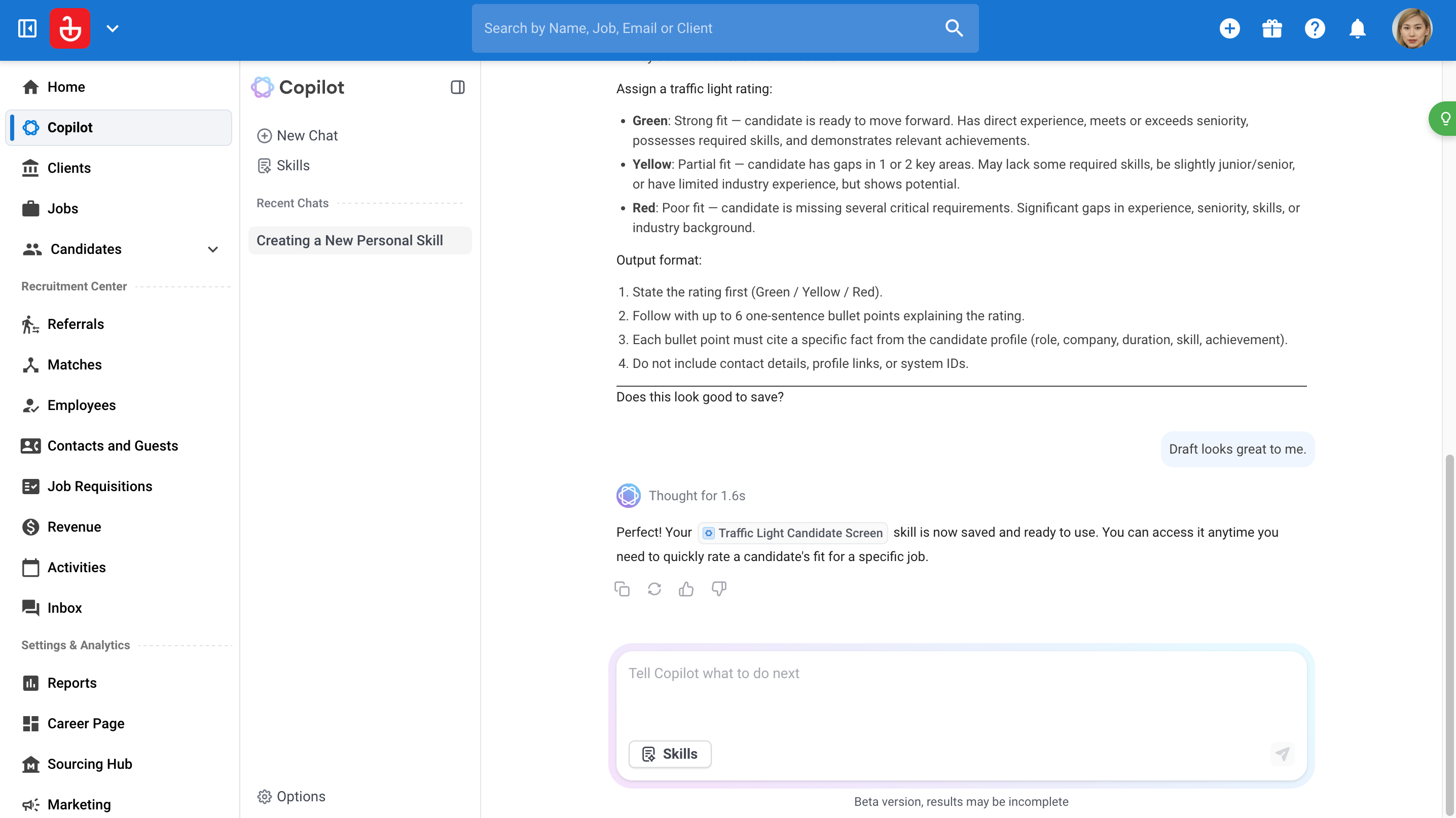Open Marketing in the sidebar
Screen dimensions: 1456x818
click(119, 804)
